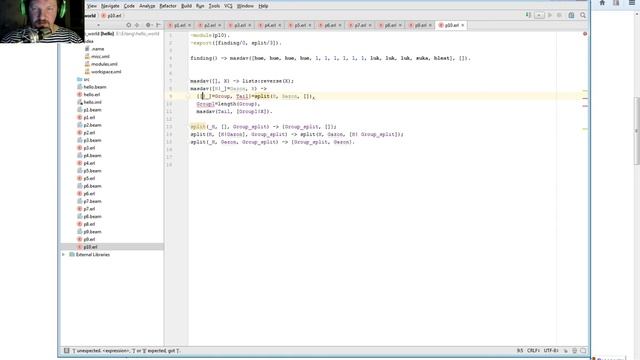This screenshot has width=640, height=360.
Task: Select hello.erl in project tree
Action: coord(91,95)
